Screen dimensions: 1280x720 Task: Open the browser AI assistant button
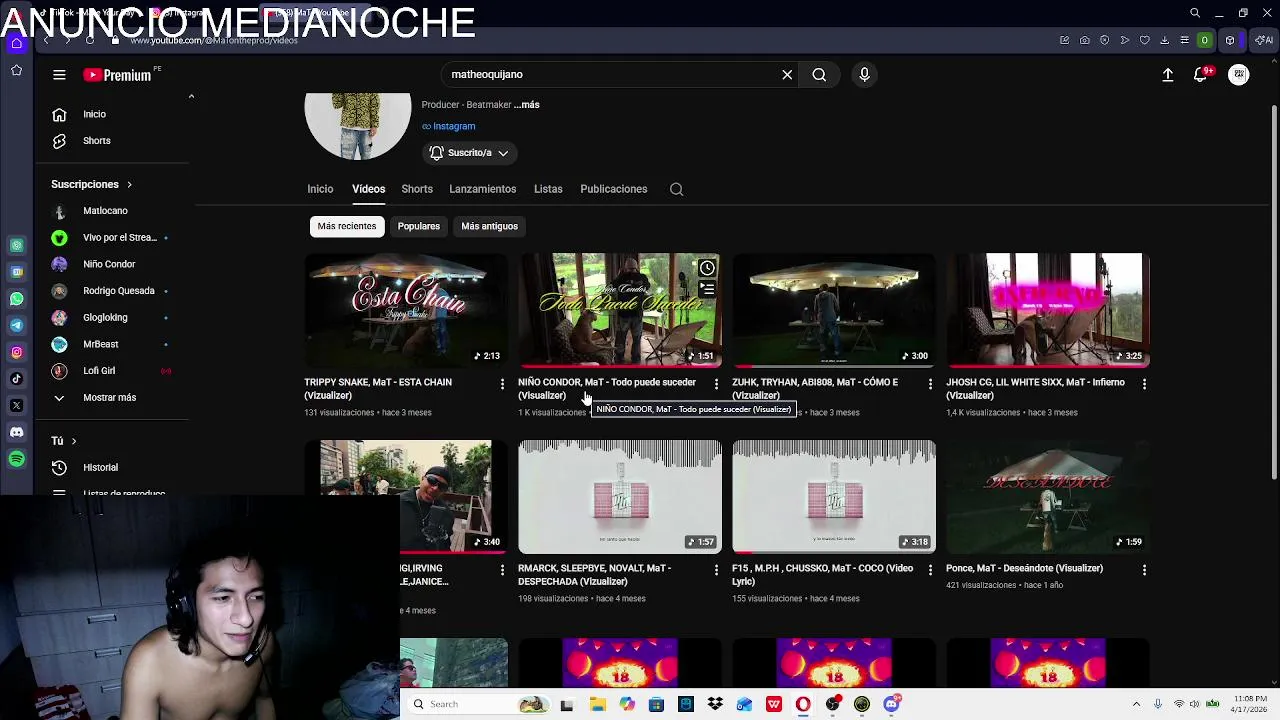(x=1264, y=40)
